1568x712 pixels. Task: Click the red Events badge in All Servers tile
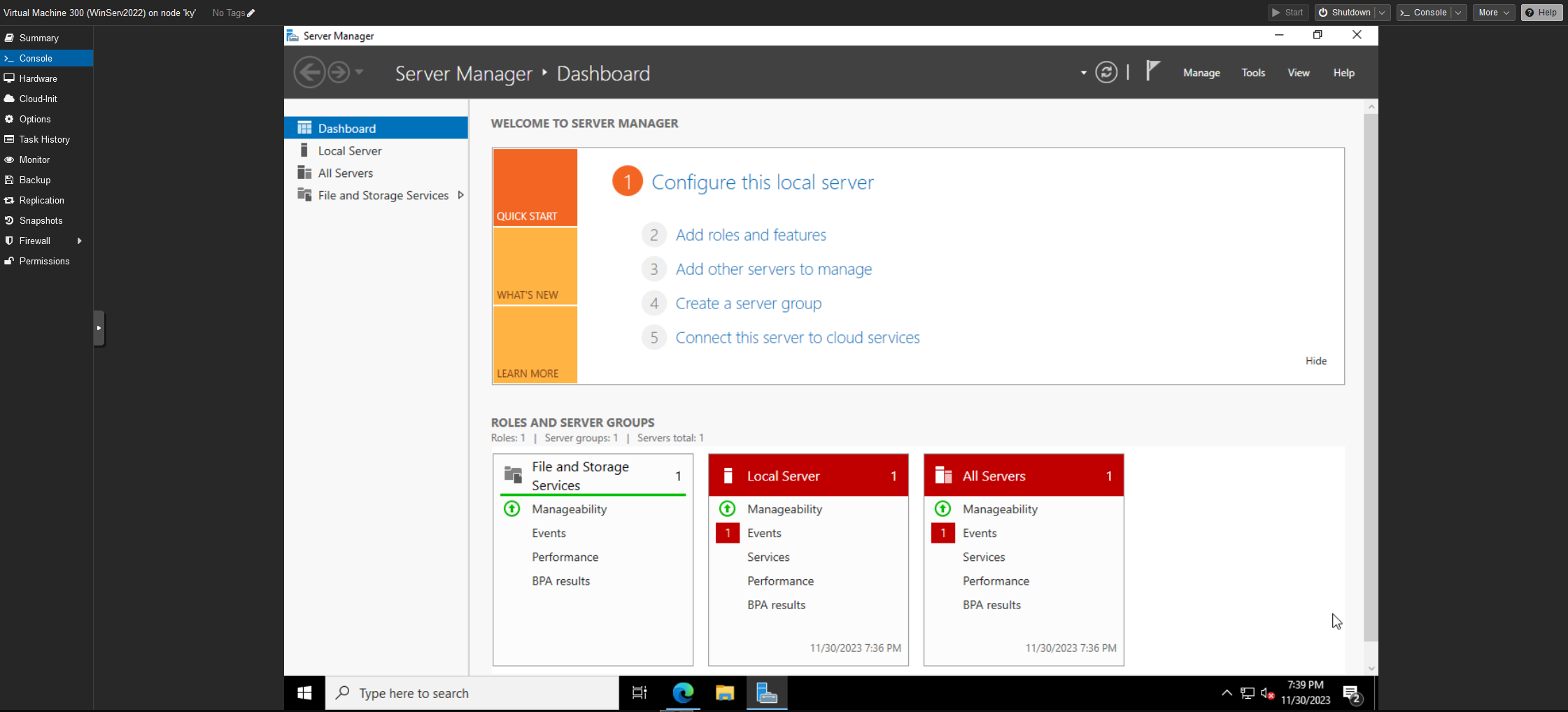coord(943,533)
